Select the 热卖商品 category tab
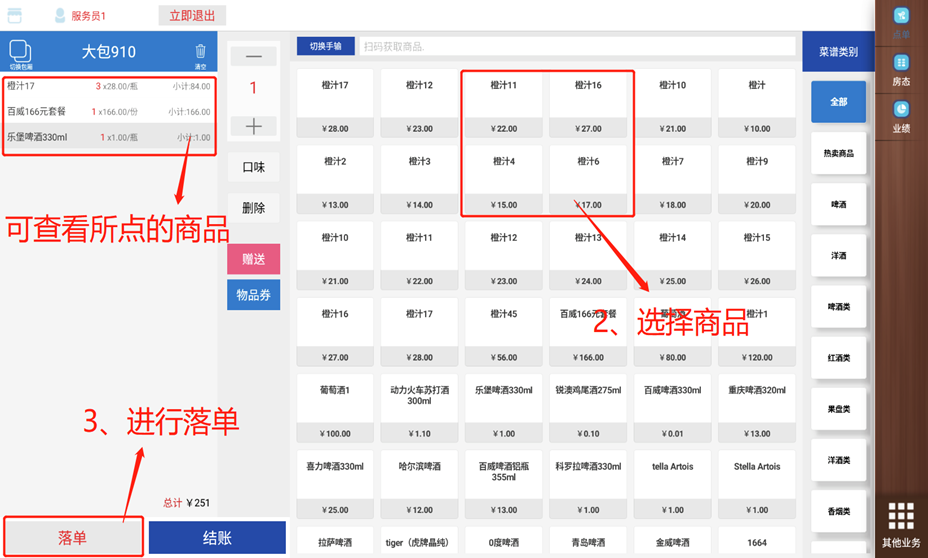The height and width of the screenshot is (558, 928). point(838,153)
